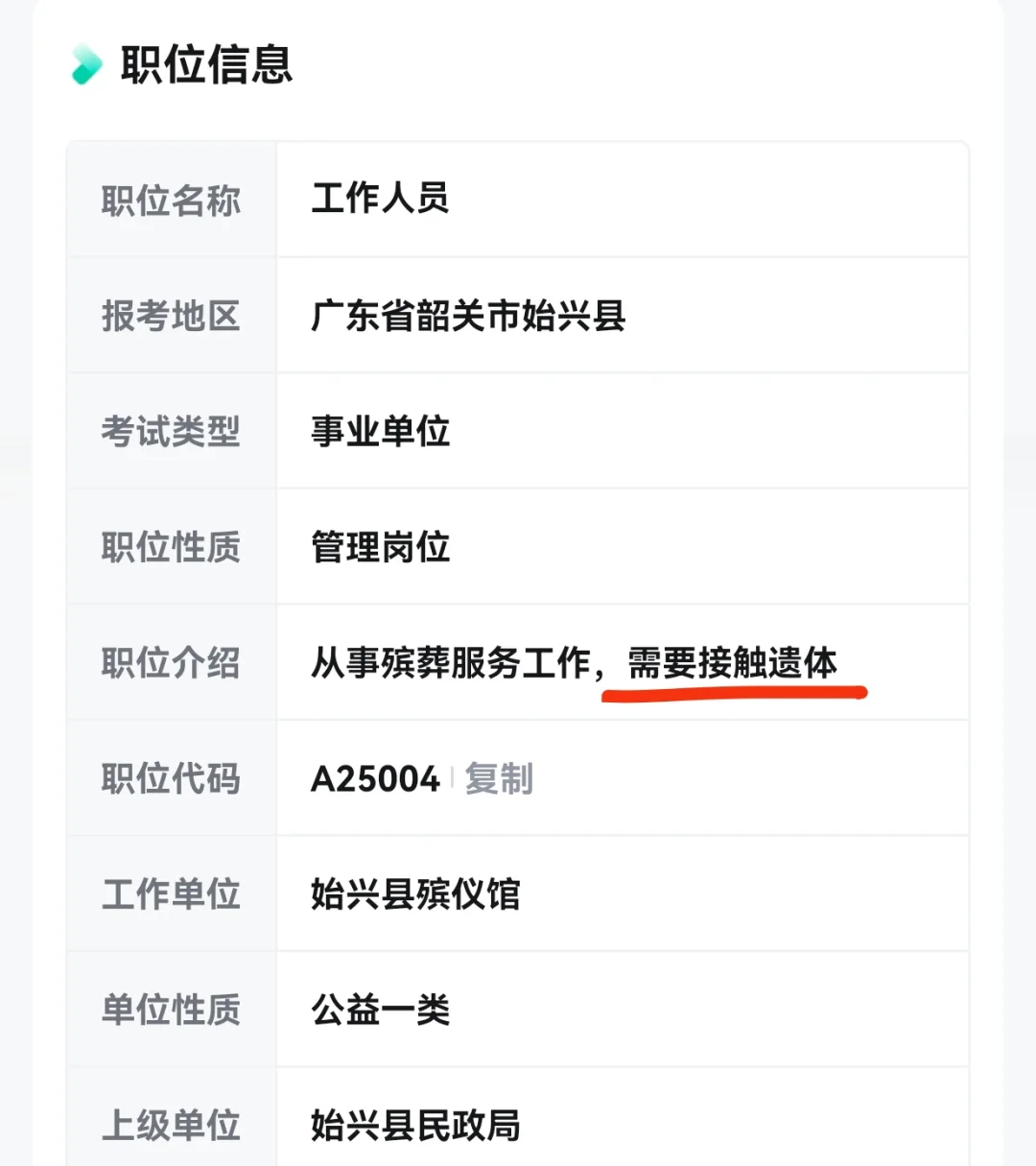This screenshot has width=1036, height=1166.
Task: Tap the 复制 link next to A25004
Action: tap(499, 778)
